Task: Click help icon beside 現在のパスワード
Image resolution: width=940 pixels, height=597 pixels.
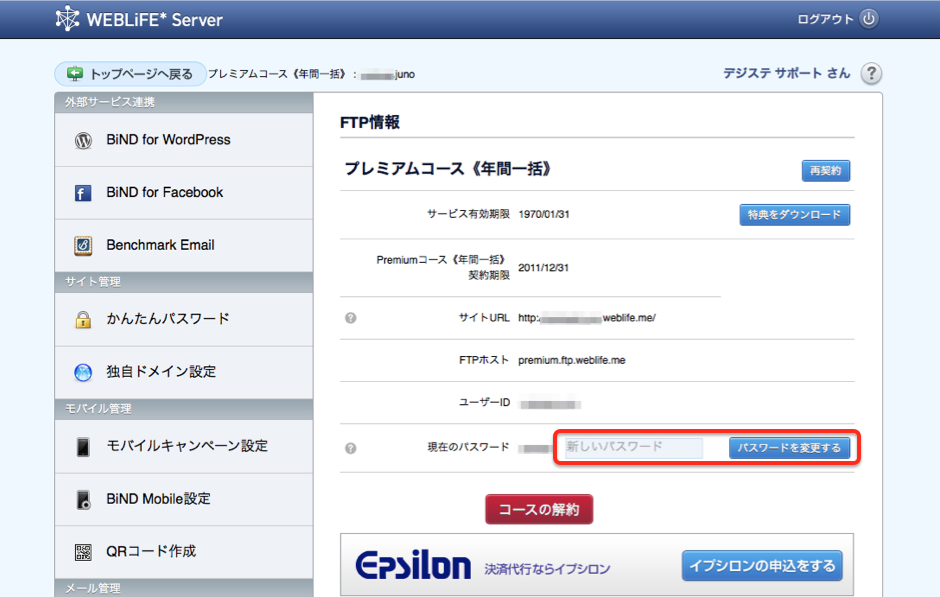Action: (x=350, y=448)
